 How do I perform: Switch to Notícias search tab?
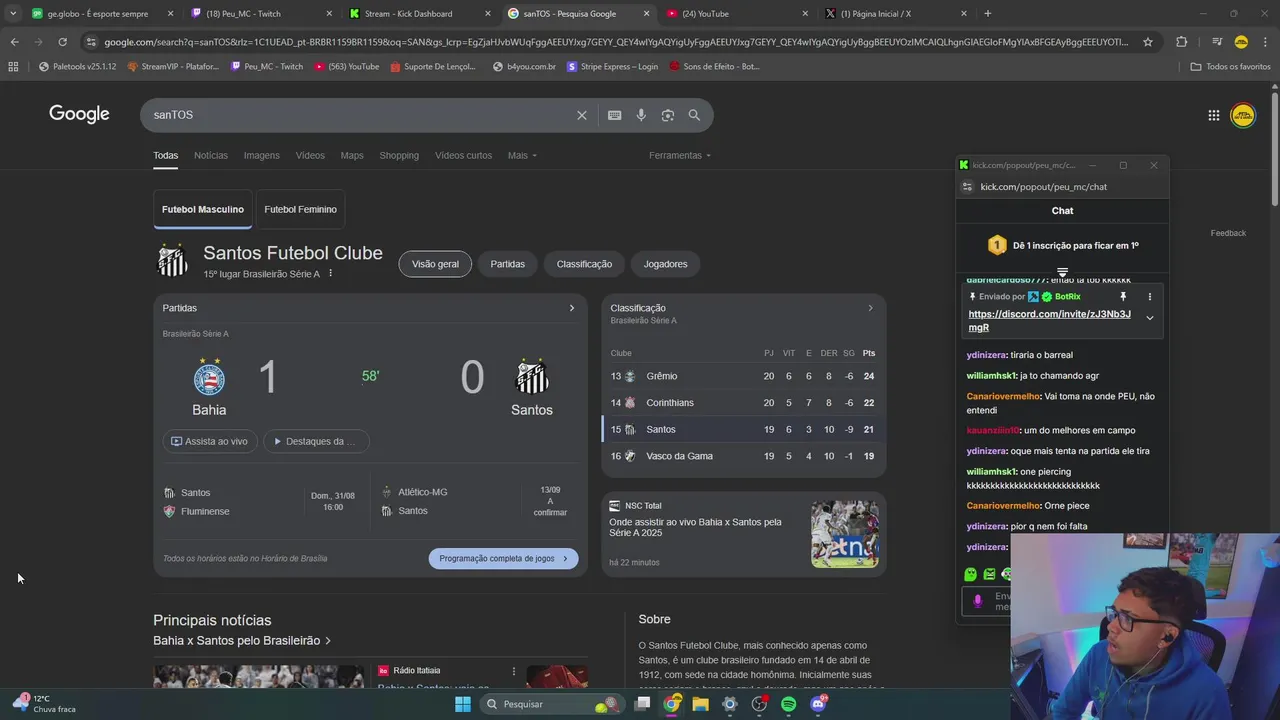[211, 155]
